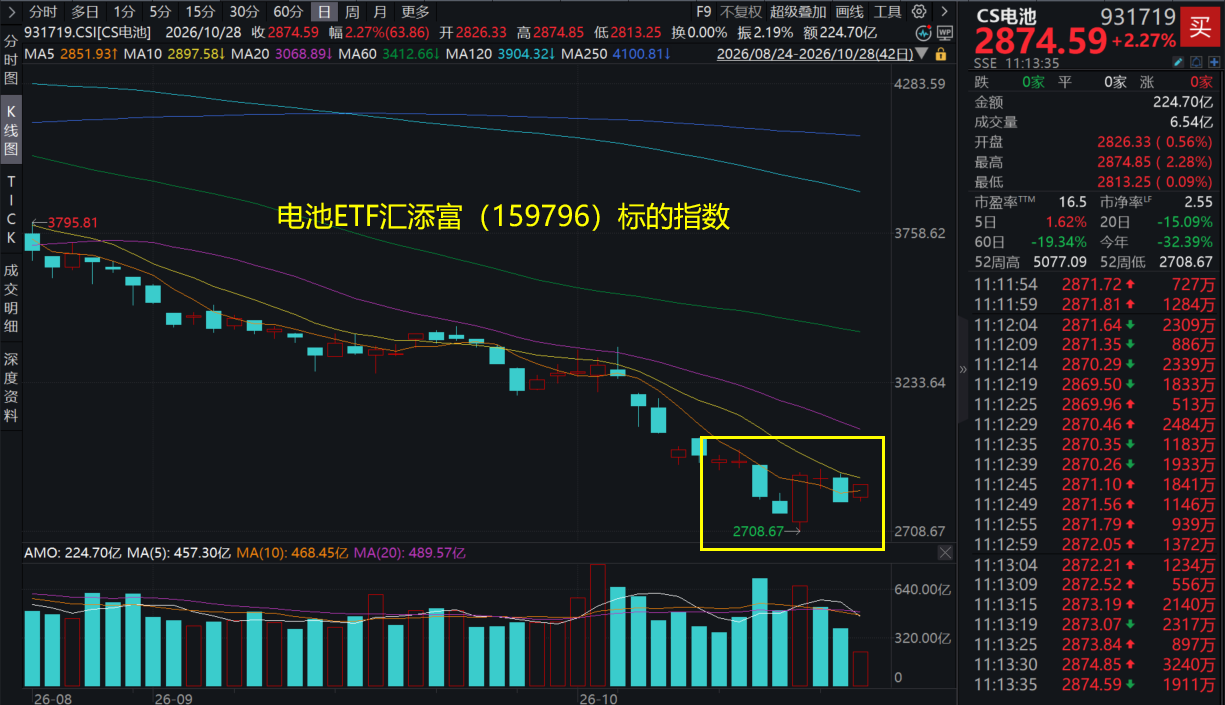Expand left sidebar with top-left arrow
The image size is (1225, 705).
[10, 12]
